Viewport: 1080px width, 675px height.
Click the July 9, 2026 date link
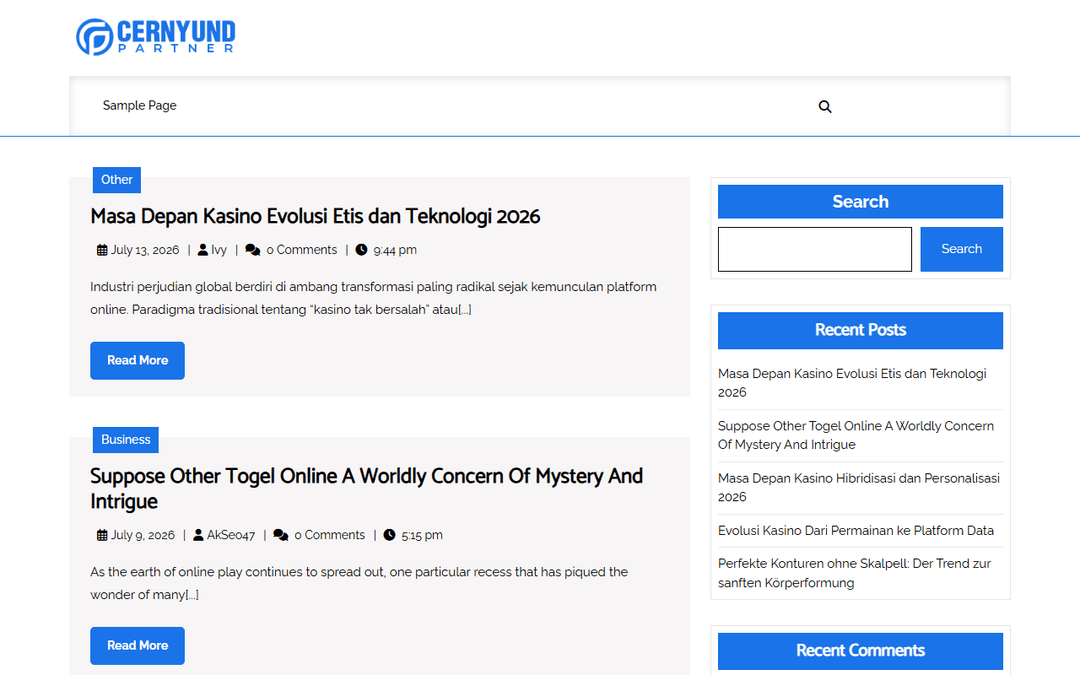point(143,535)
